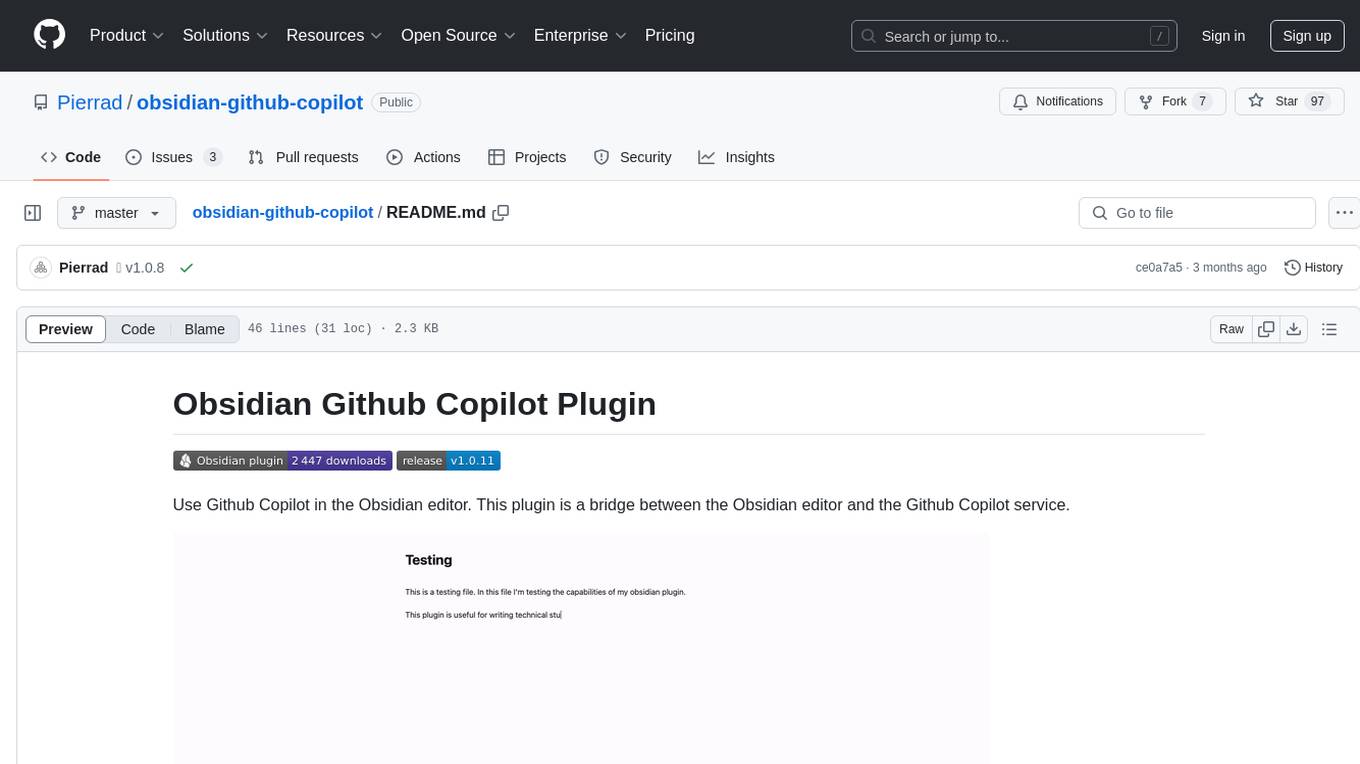Screen dimensions: 1360x764
Task: Click the obsidian-github-copilot breadcrumb link
Action: click(x=282, y=212)
